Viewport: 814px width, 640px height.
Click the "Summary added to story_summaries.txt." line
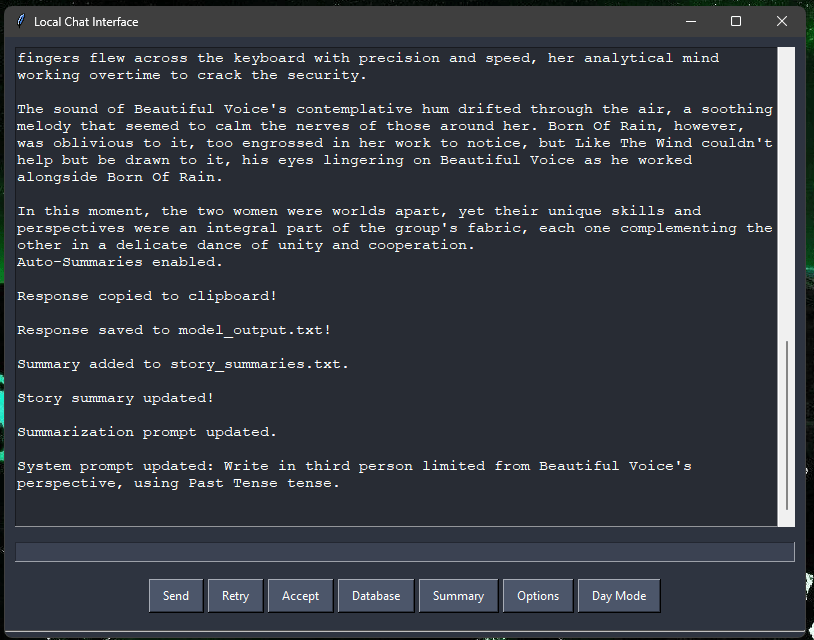tap(183, 364)
